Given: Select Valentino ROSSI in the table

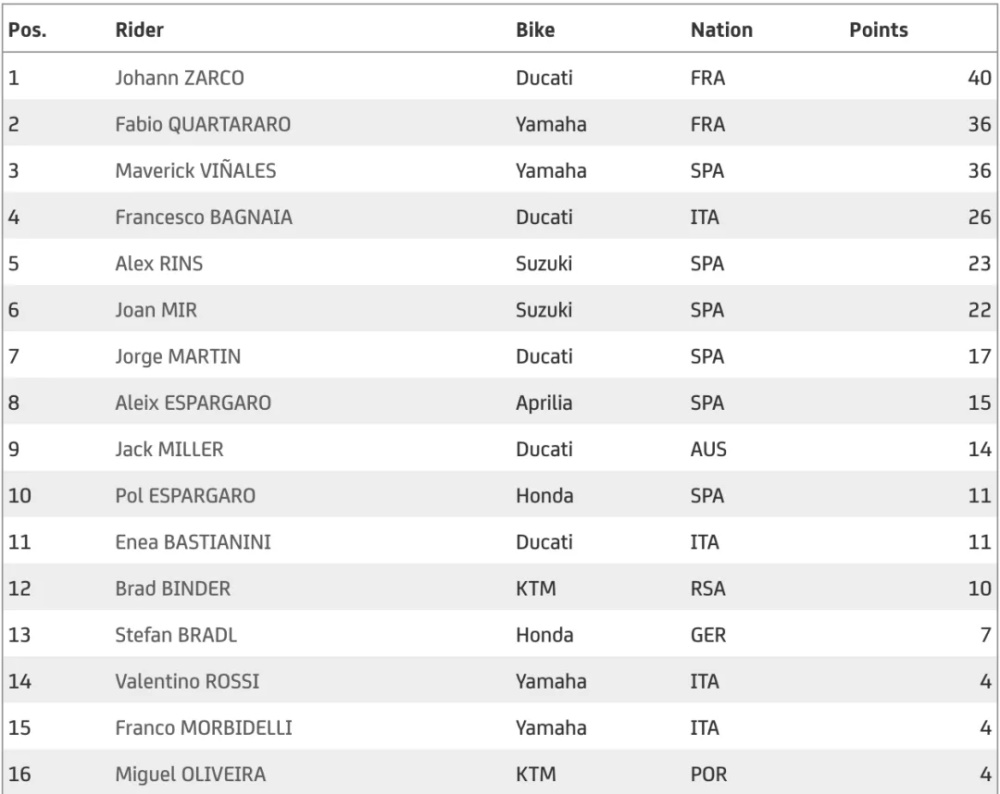Looking at the screenshot, I should [188, 681].
